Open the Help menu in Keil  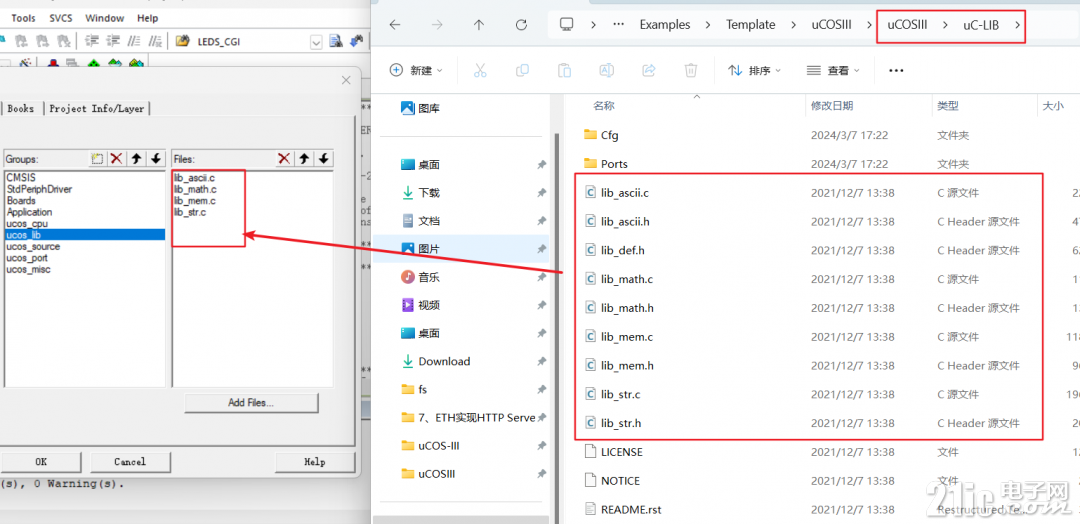(x=147, y=18)
